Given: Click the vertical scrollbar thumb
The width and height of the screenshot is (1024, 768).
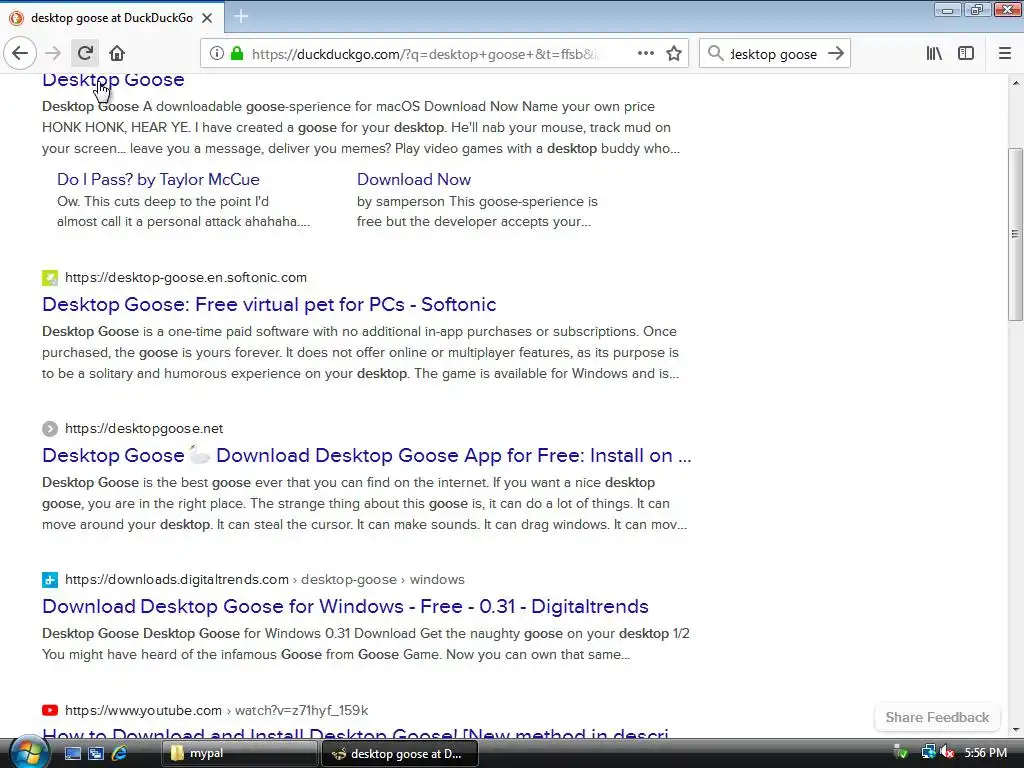Looking at the screenshot, I should (1015, 234).
